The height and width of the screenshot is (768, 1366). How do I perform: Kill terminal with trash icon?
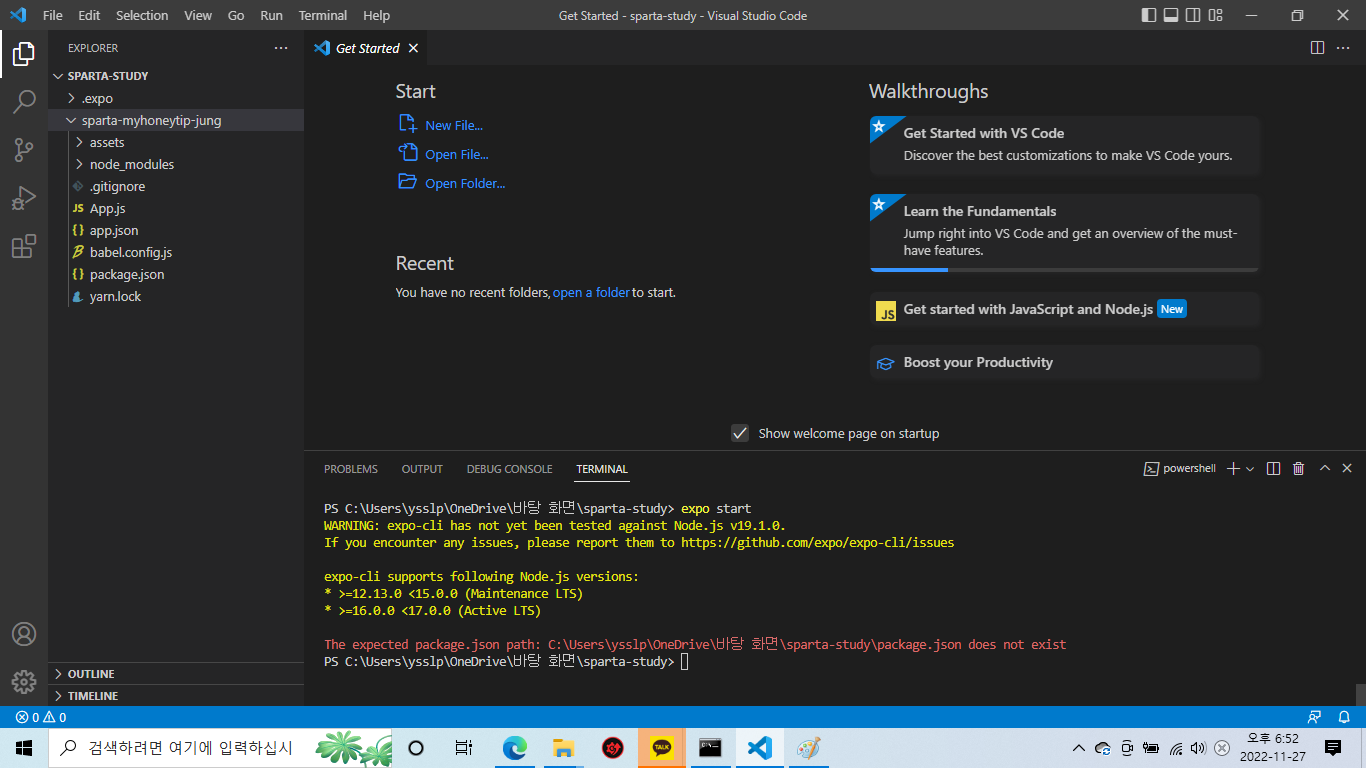point(1299,468)
